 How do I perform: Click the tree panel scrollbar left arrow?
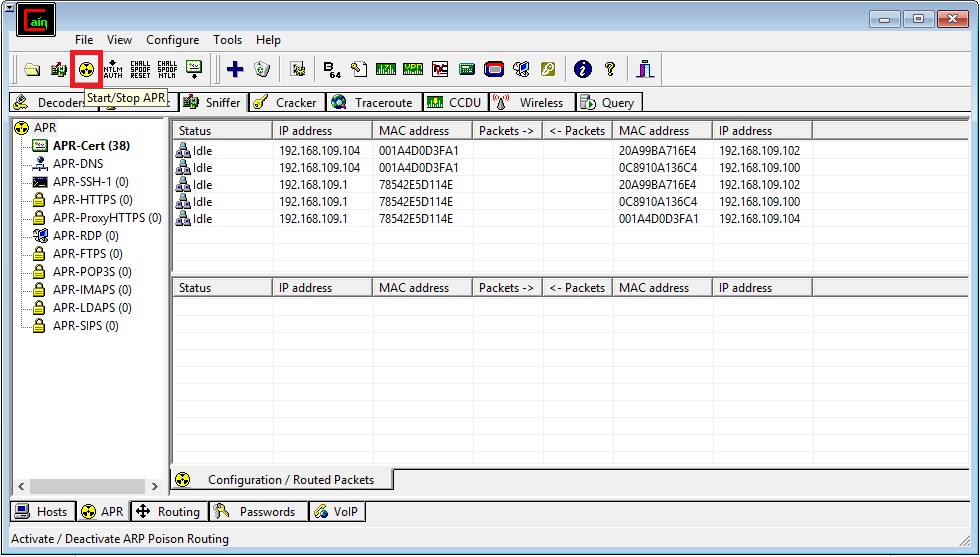[x=21, y=486]
